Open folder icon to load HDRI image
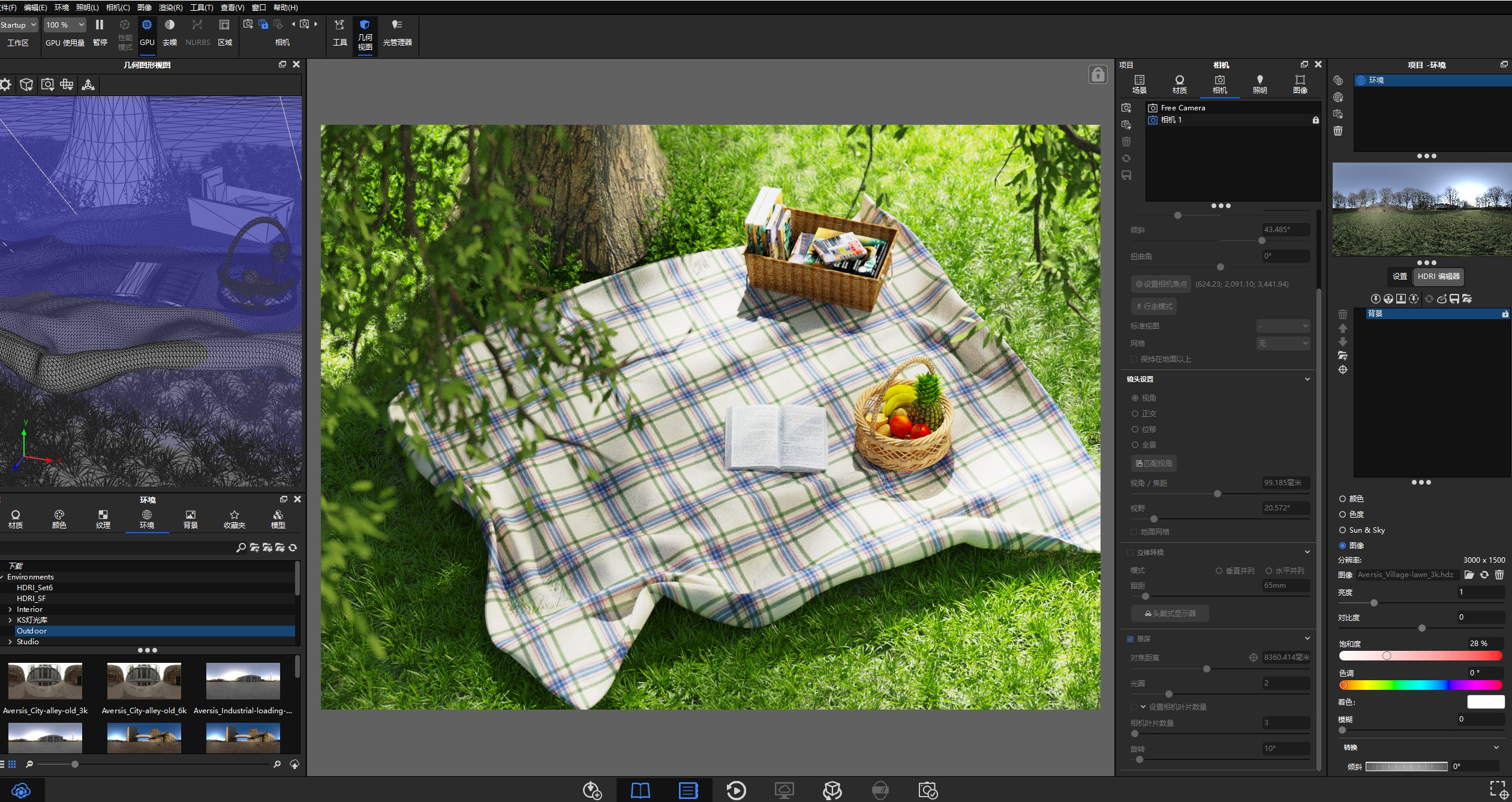This screenshot has height=802, width=1512. click(1469, 575)
